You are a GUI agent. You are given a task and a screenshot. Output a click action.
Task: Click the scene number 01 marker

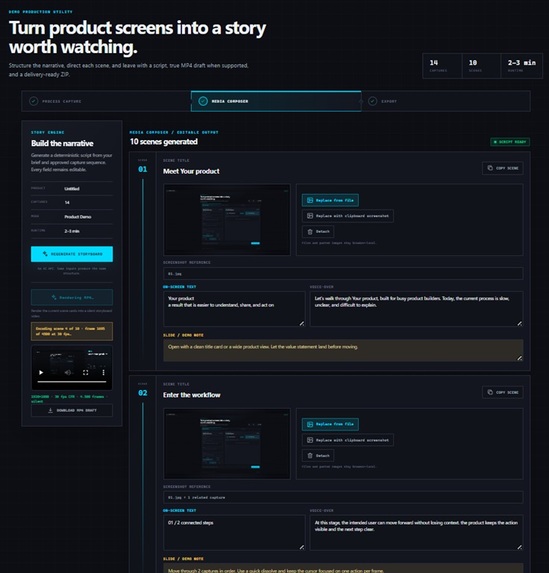tap(143, 169)
